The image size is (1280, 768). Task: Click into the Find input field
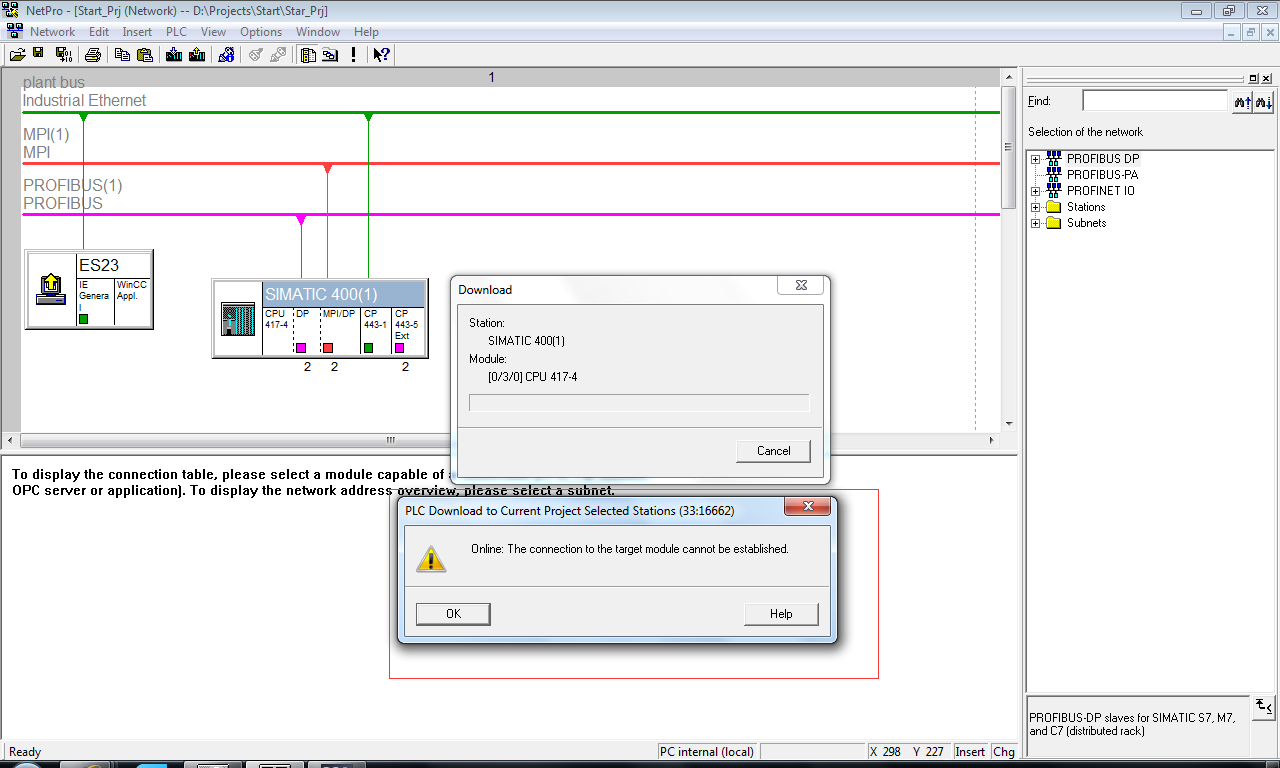[x=1154, y=101]
